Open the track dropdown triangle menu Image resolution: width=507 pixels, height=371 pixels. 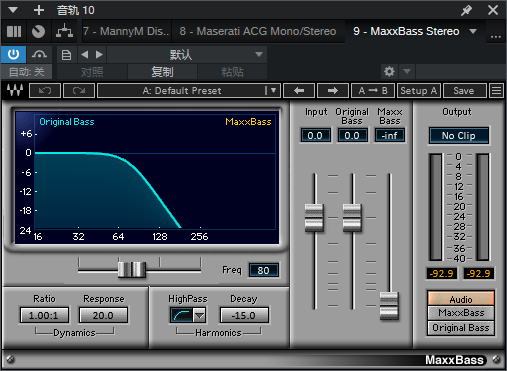13,10
